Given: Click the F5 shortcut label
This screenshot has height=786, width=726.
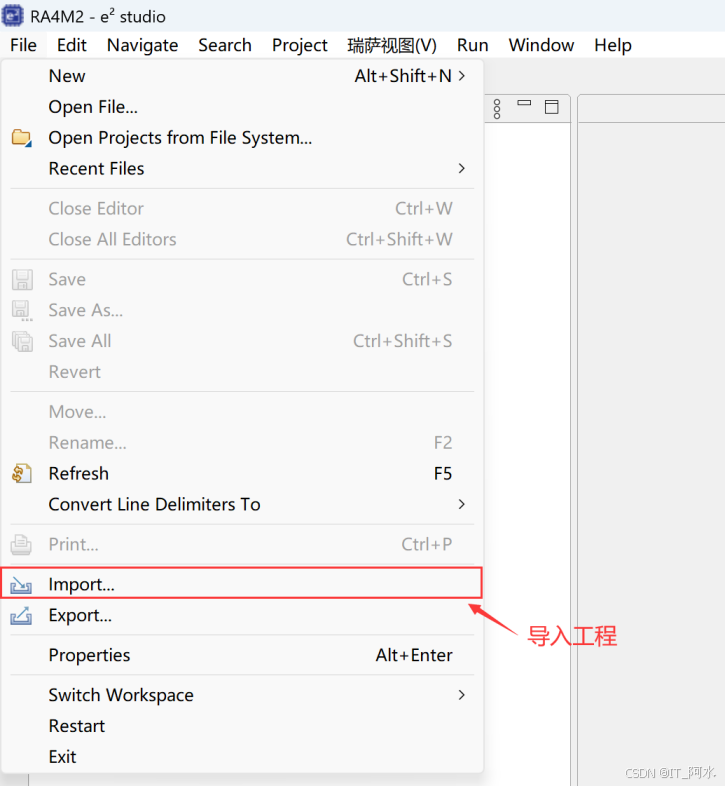Looking at the screenshot, I should (x=443, y=473).
